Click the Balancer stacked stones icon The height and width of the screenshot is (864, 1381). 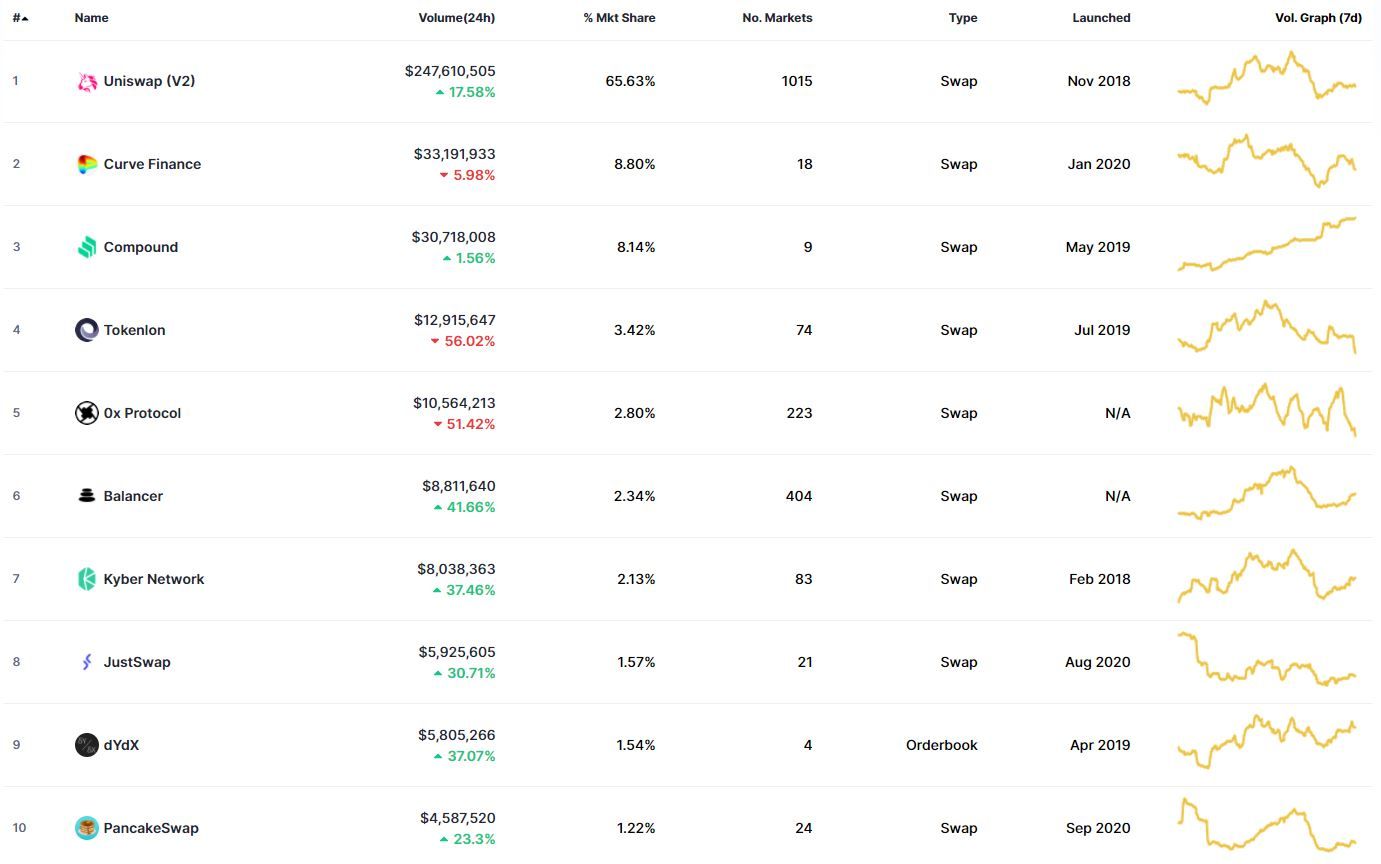87,496
